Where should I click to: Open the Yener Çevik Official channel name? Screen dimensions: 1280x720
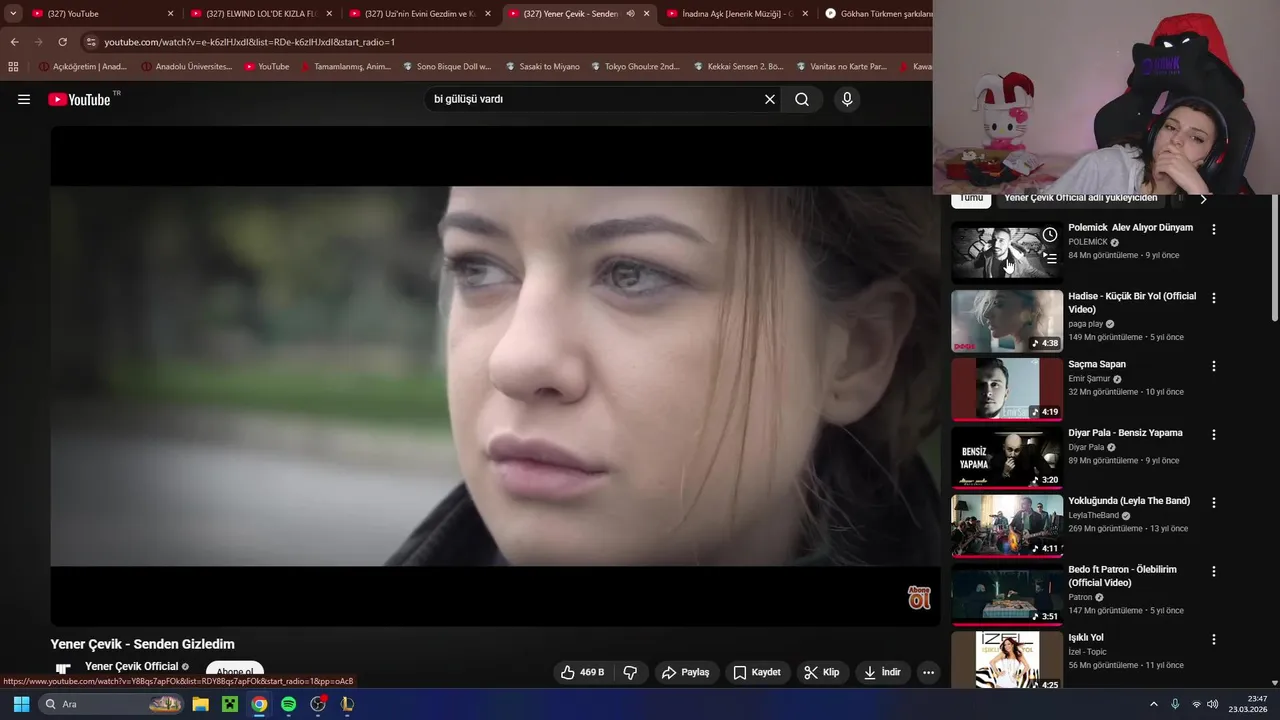pyautogui.click(x=131, y=666)
